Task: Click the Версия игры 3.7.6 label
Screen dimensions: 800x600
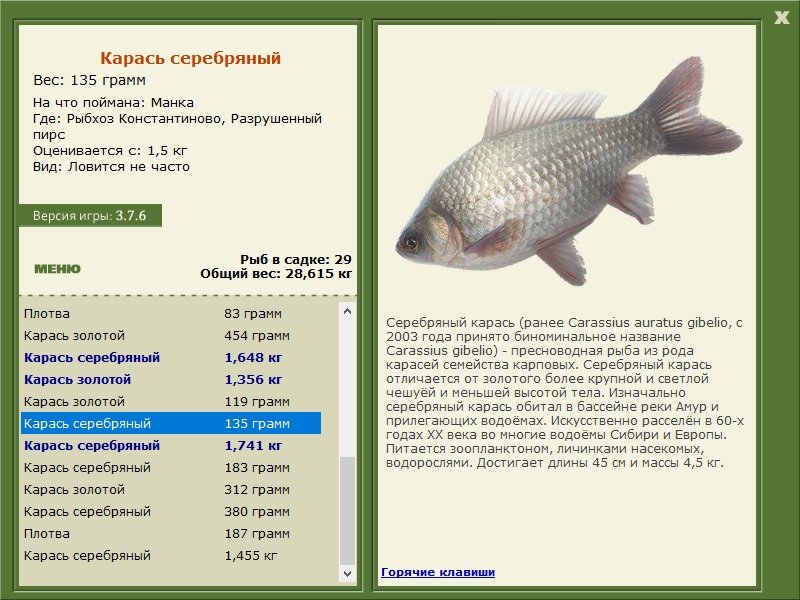Action: coord(89,215)
